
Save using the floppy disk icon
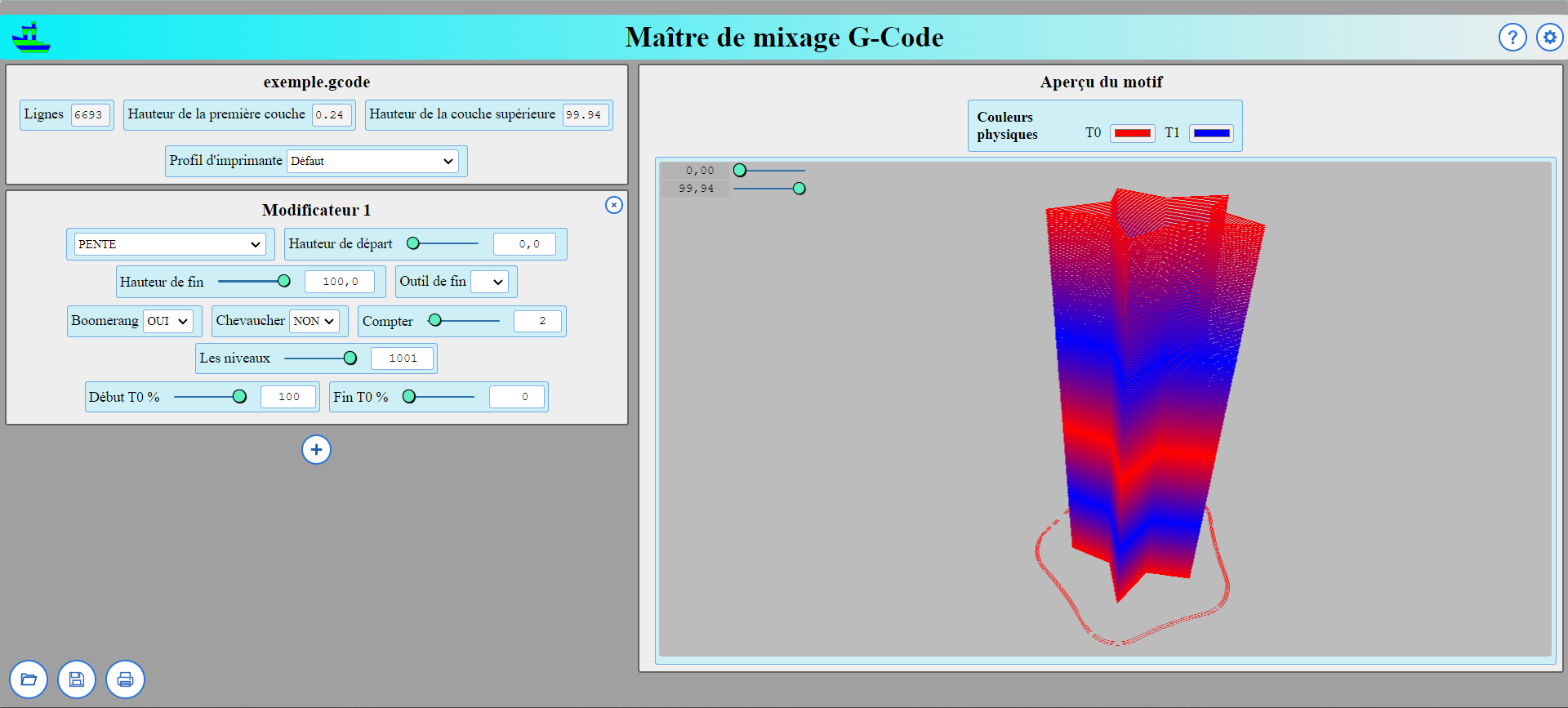(77, 679)
